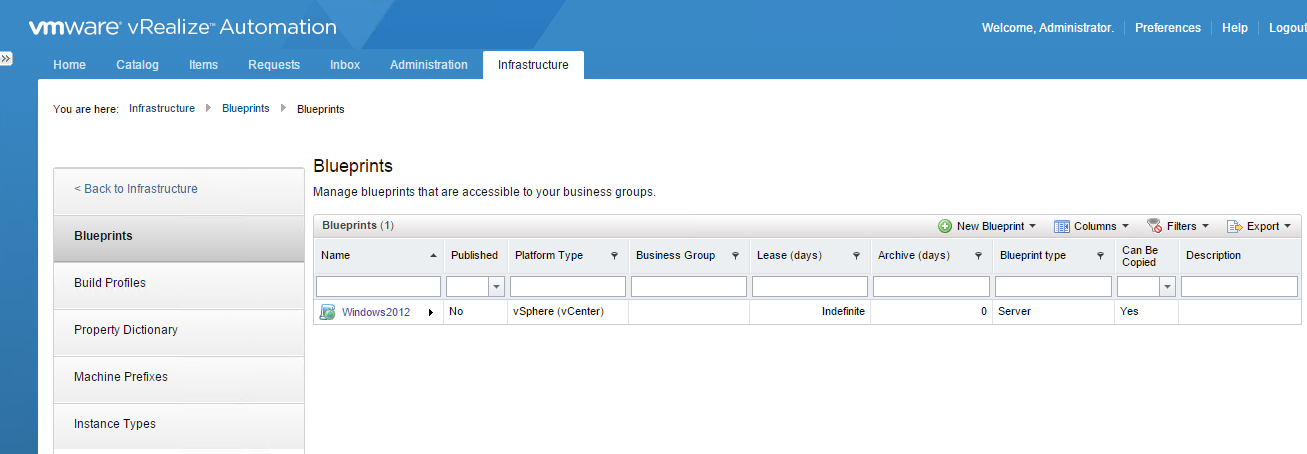Click the Blueprint type filter input field

click(x=1053, y=287)
